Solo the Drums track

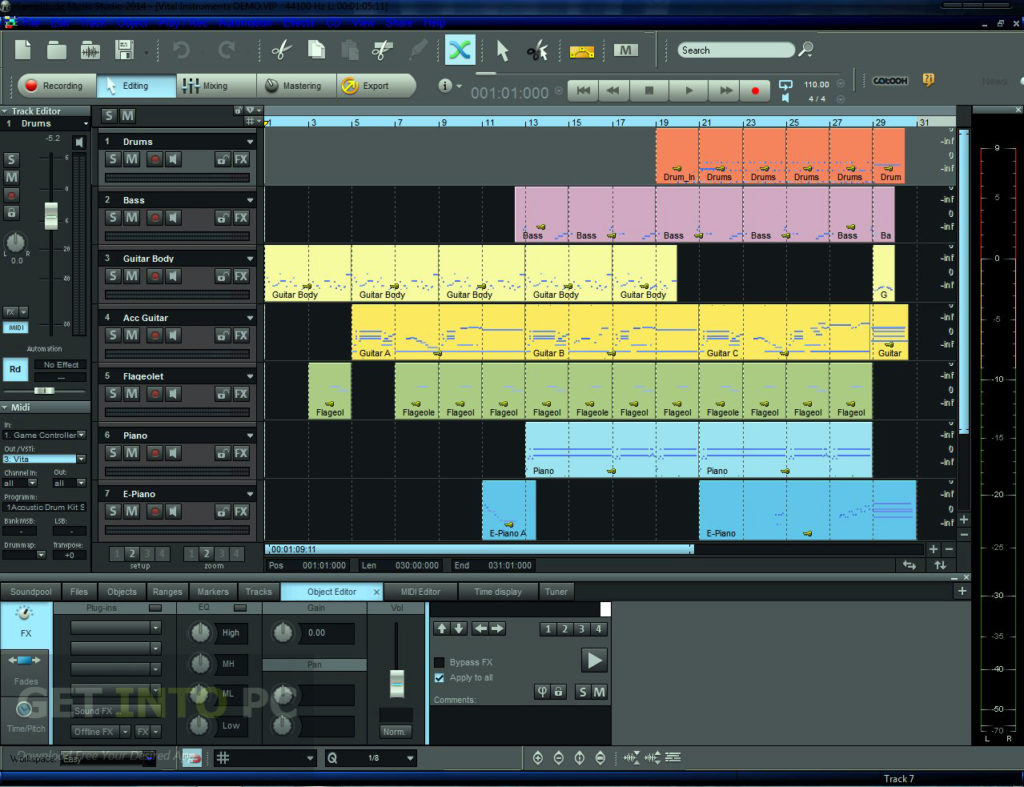[x=114, y=159]
